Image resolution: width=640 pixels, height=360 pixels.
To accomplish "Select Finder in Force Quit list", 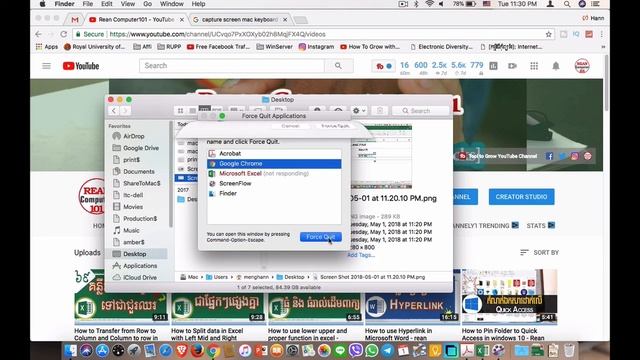I will pyautogui.click(x=274, y=193).
